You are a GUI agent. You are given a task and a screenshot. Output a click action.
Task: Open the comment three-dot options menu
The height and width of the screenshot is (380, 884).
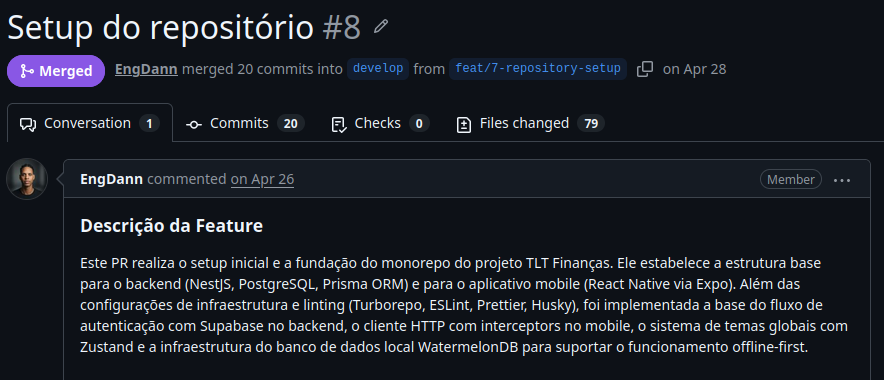[x=842, y=180]
